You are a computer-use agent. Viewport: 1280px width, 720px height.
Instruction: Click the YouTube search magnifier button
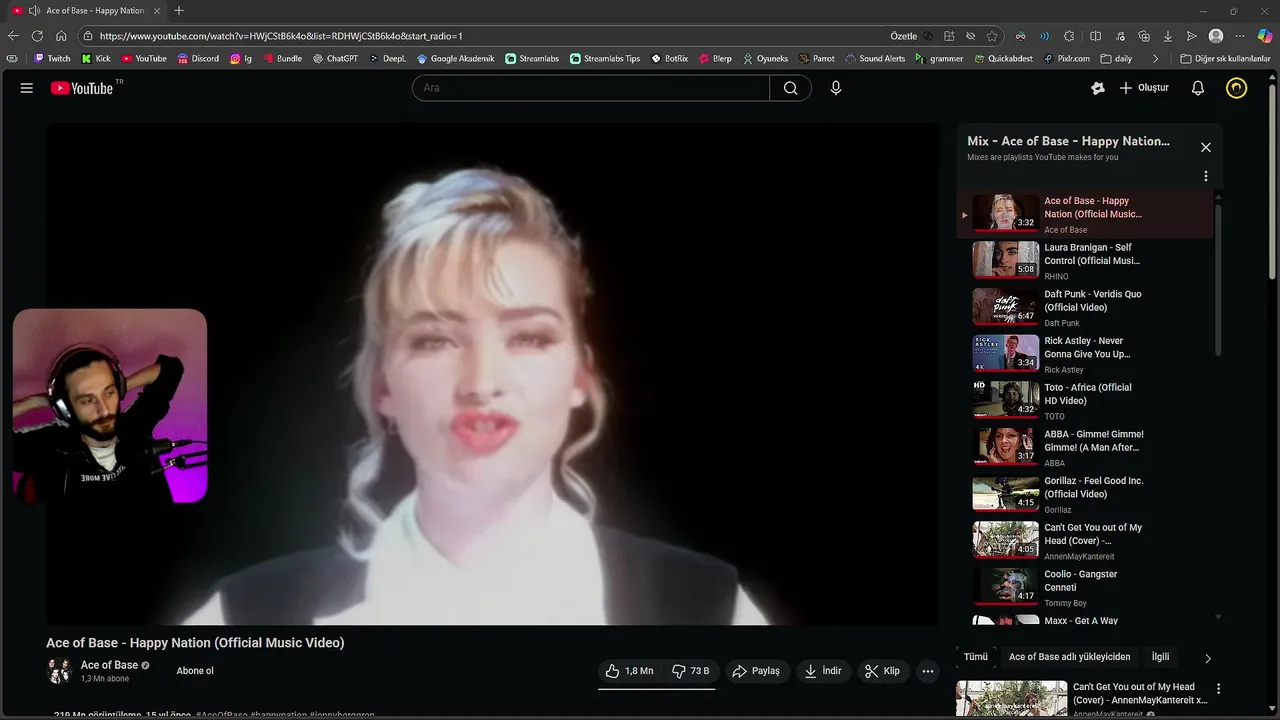[790, 88]
